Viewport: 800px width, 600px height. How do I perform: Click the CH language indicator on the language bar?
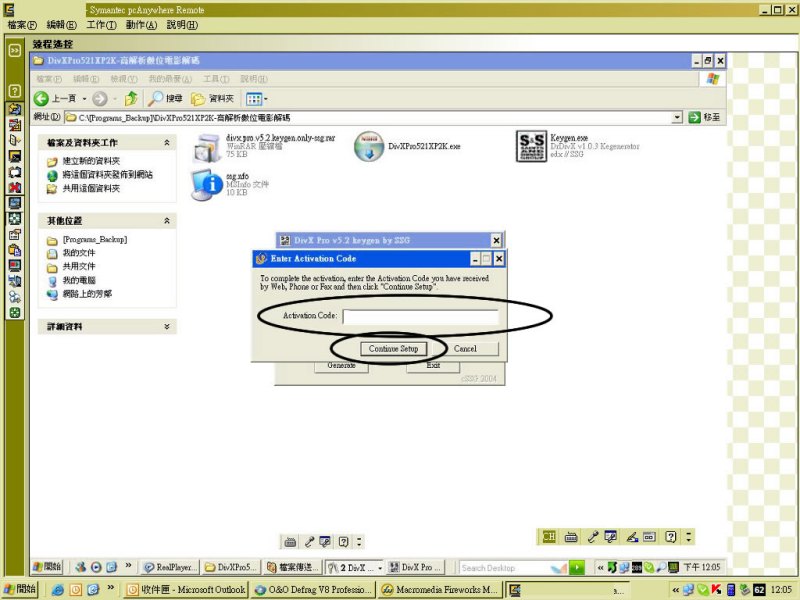point(549,536)
